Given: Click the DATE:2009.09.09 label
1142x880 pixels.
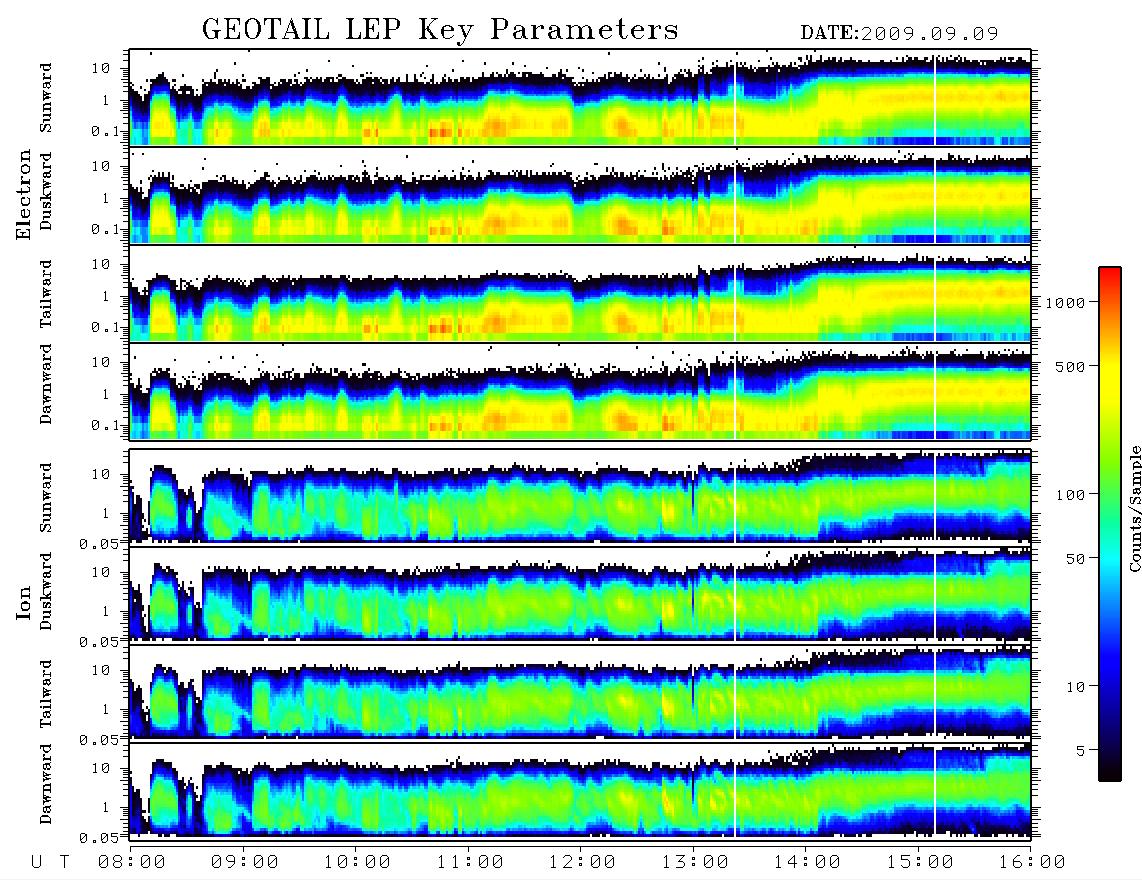Looking at the screenshot, I should pyautogui.click(x=899, y=34).
